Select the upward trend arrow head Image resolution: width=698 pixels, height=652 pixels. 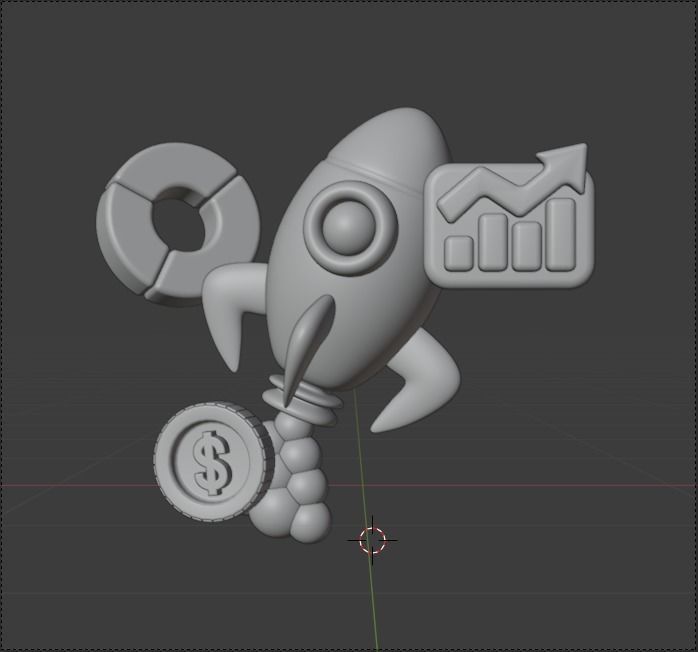tap(565, 166)
